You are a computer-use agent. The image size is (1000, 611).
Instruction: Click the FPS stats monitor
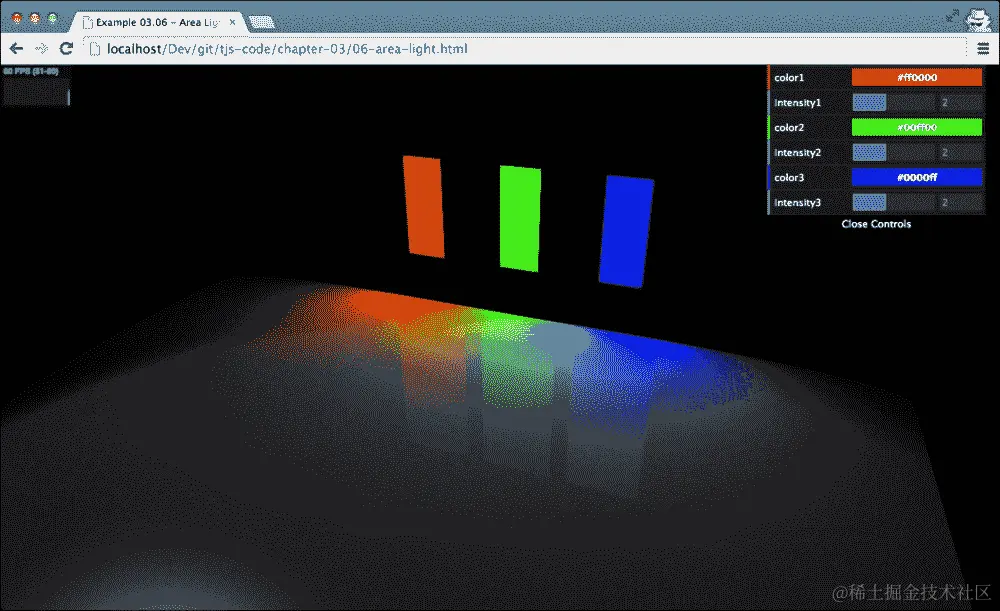[36, 85]
